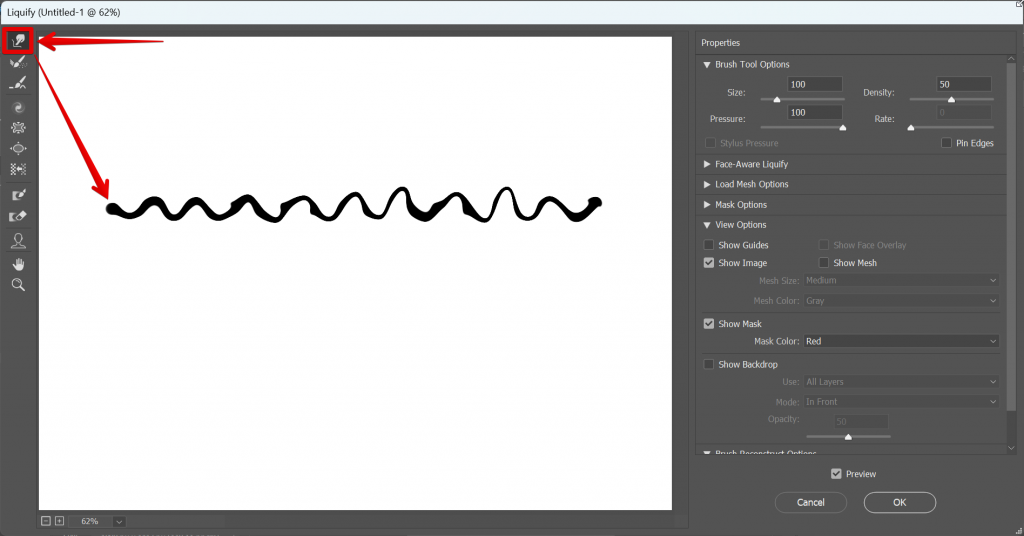Select the Freeze Mask tool
The image size is (1024, 536).
coord(18,195)
